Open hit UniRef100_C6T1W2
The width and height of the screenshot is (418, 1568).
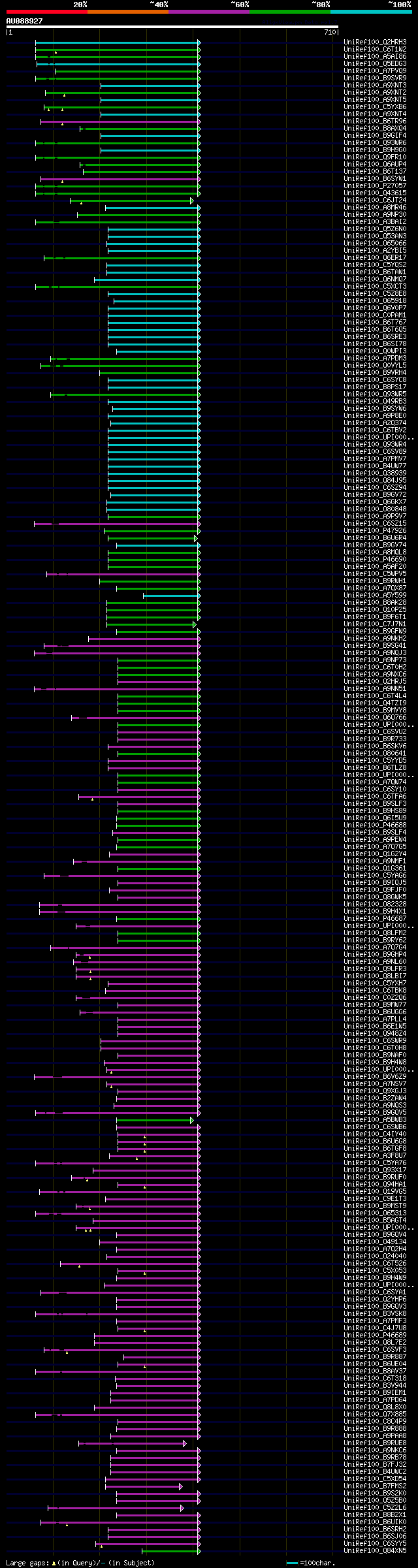(375, 50)
